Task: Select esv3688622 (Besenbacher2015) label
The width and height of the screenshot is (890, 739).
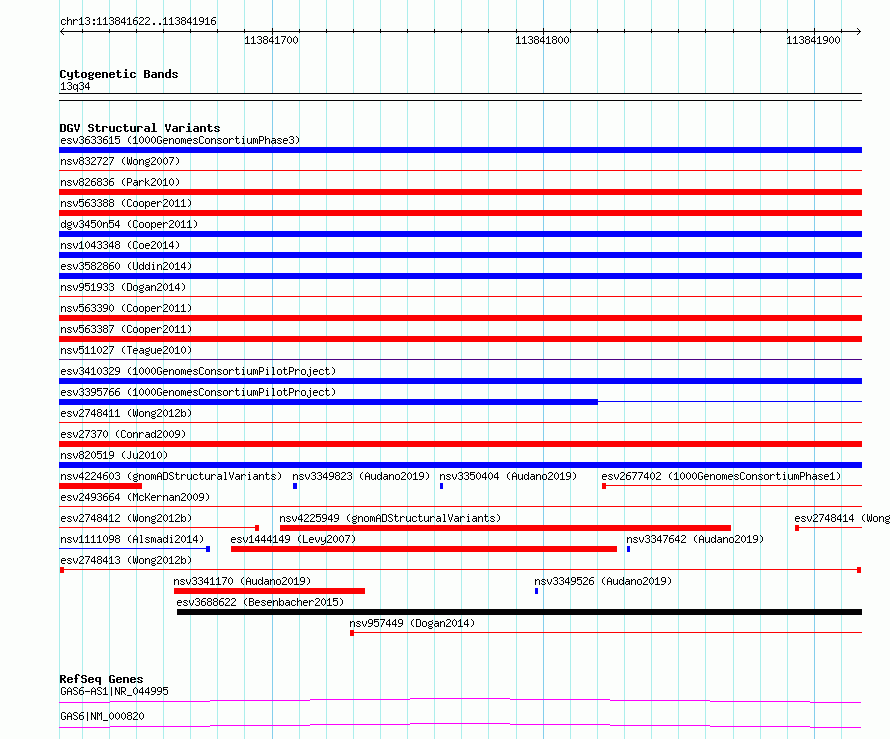Action: click(x=261, y=602)
